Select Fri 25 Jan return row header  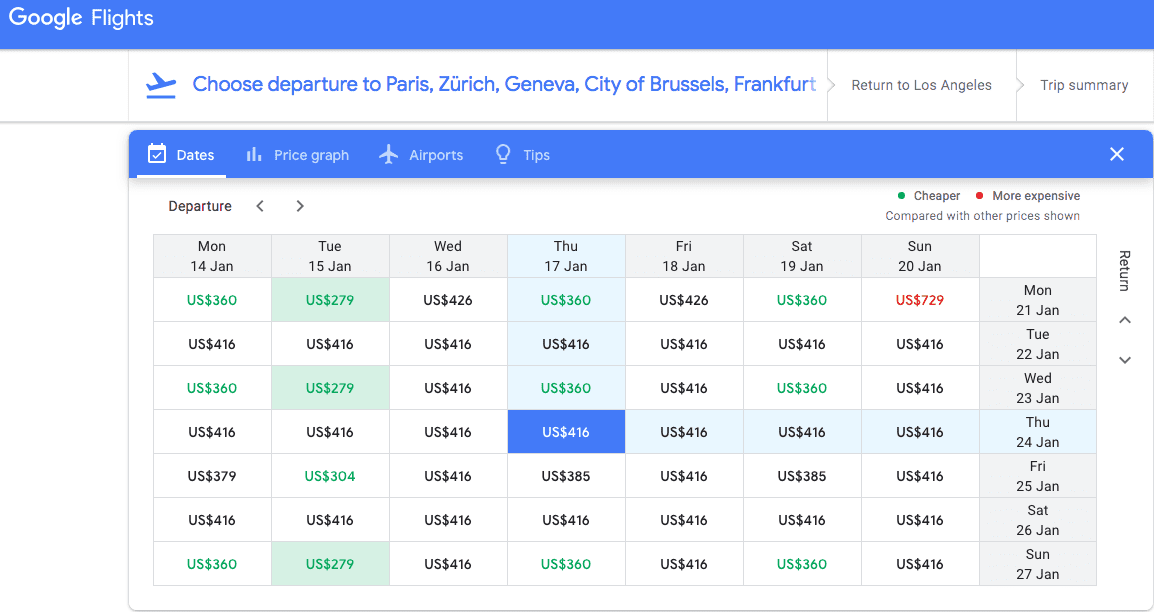click(x=1038, y=476)
